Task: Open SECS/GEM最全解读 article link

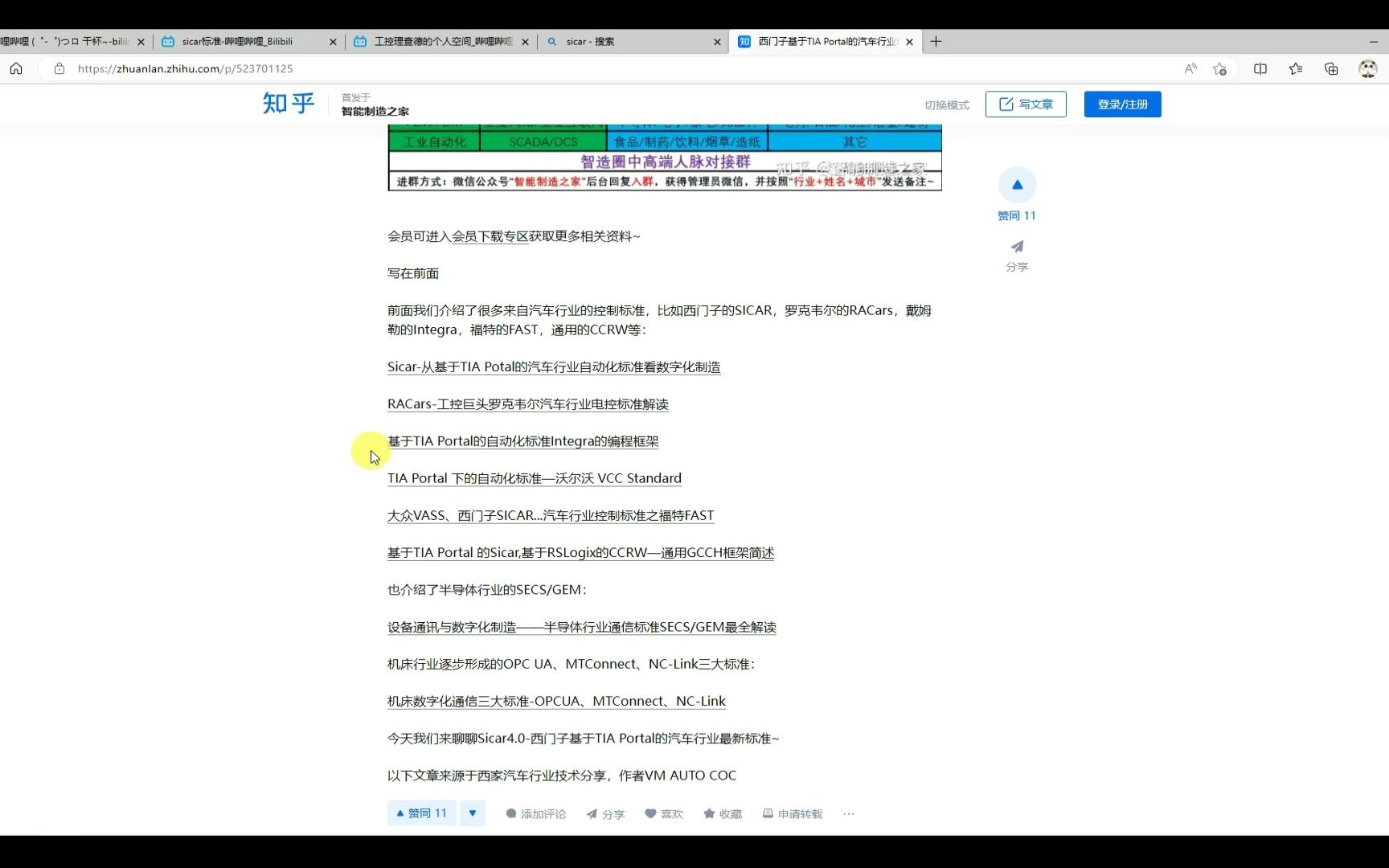Action: (x=582, y=627)
